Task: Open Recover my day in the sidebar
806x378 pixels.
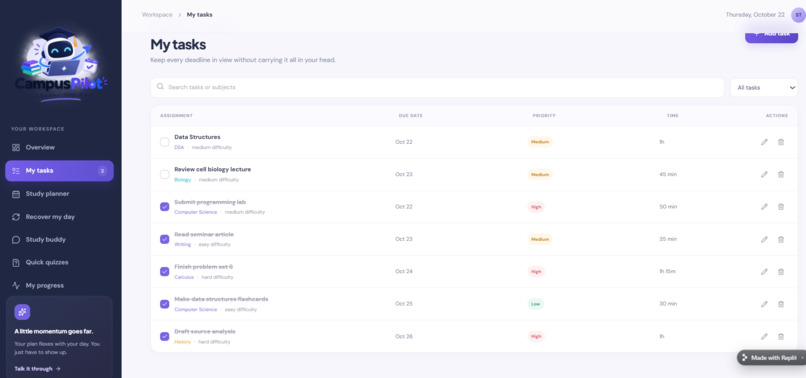Action: tap(59, 217)
